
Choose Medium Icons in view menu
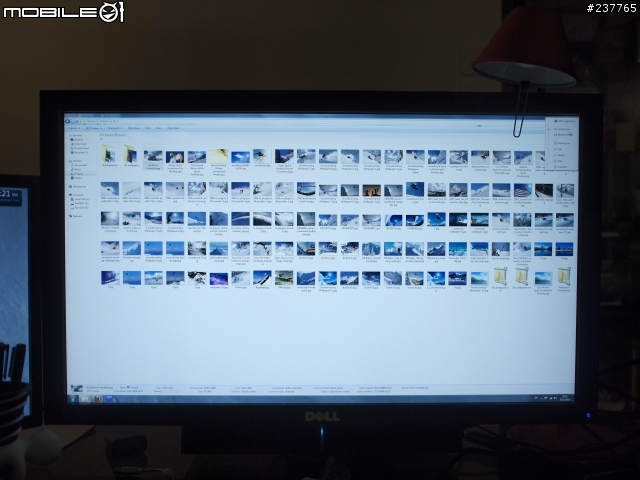point(564,135)
